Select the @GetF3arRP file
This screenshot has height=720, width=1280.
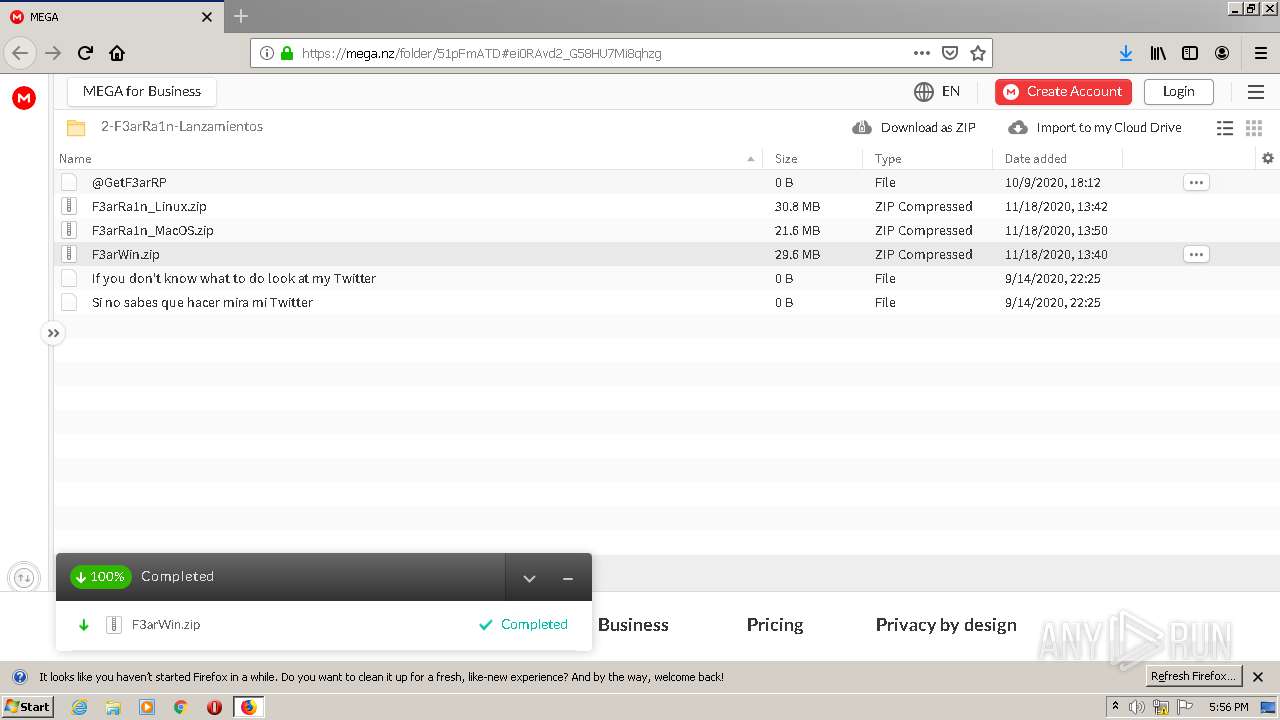pyautogui.click(x=129, y=182)
